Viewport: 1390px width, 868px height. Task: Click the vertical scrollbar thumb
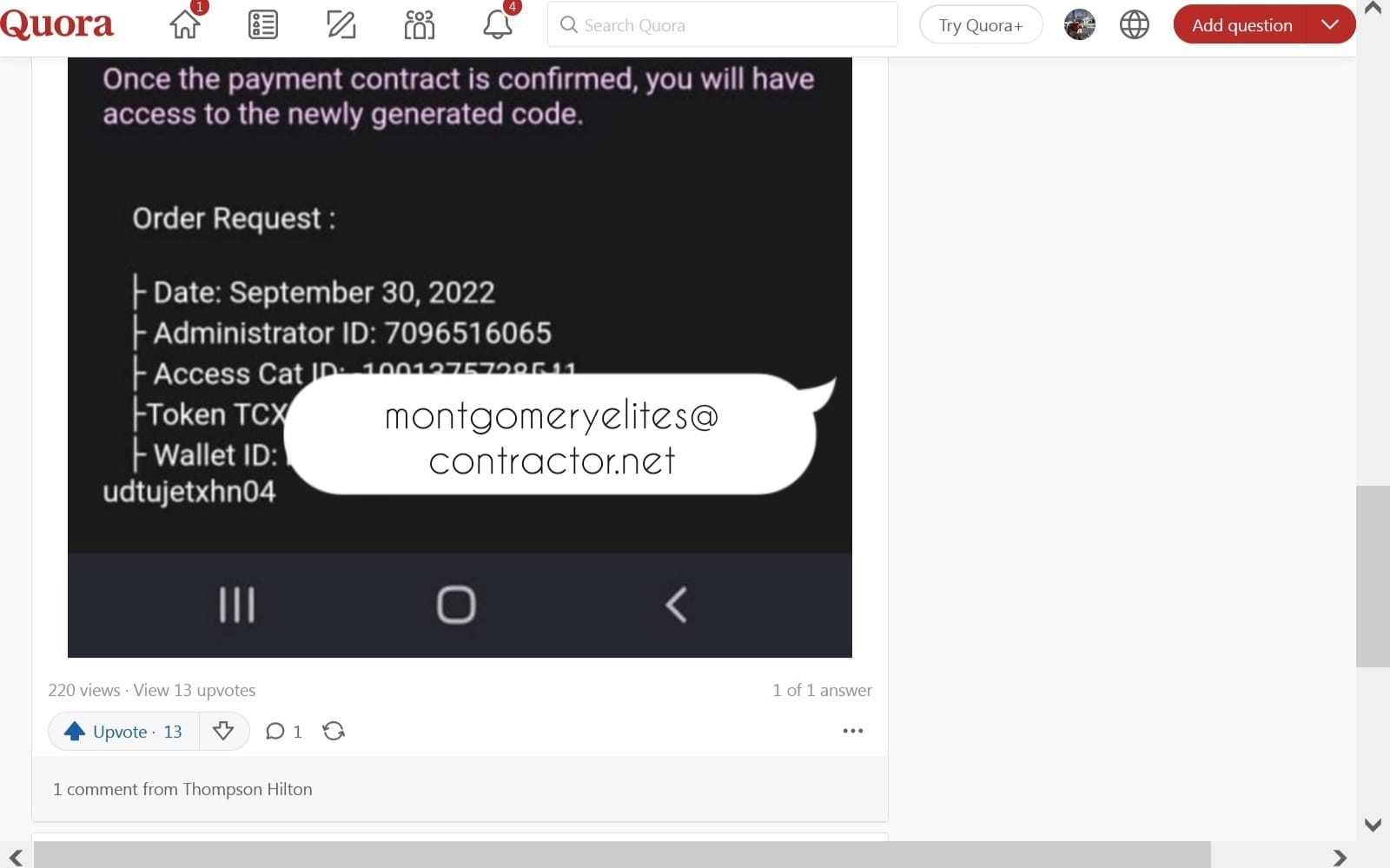pos(1373,576)
